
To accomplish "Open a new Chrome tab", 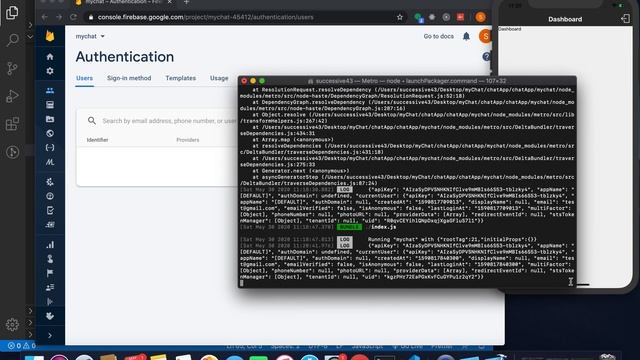I will (186, 2).
